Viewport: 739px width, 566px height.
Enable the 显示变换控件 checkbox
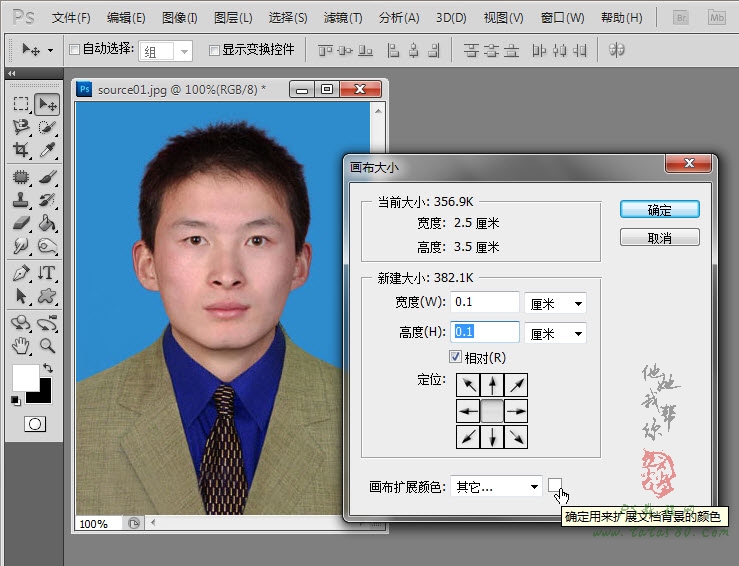point(214,49)
